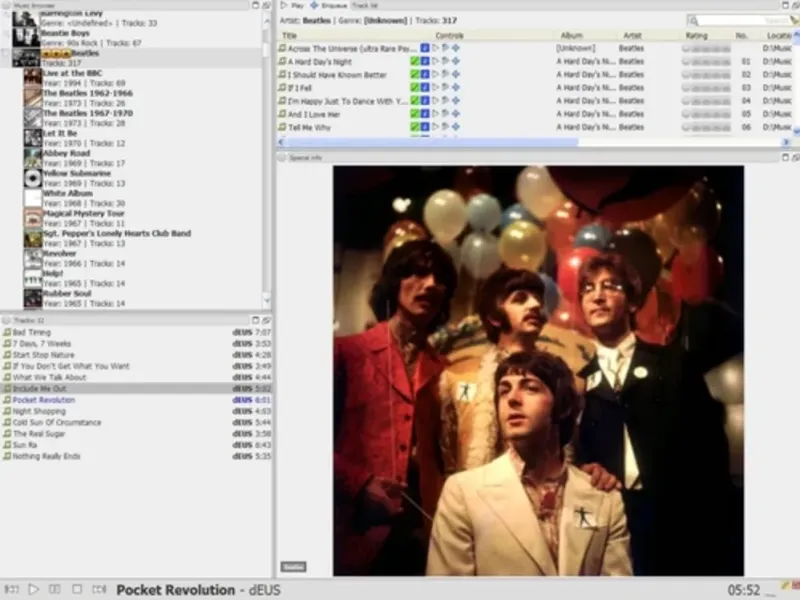Screen dimensions: 800x600
Task: Play 'Across The Universe' using row play icon
Action: pos(435,48)
